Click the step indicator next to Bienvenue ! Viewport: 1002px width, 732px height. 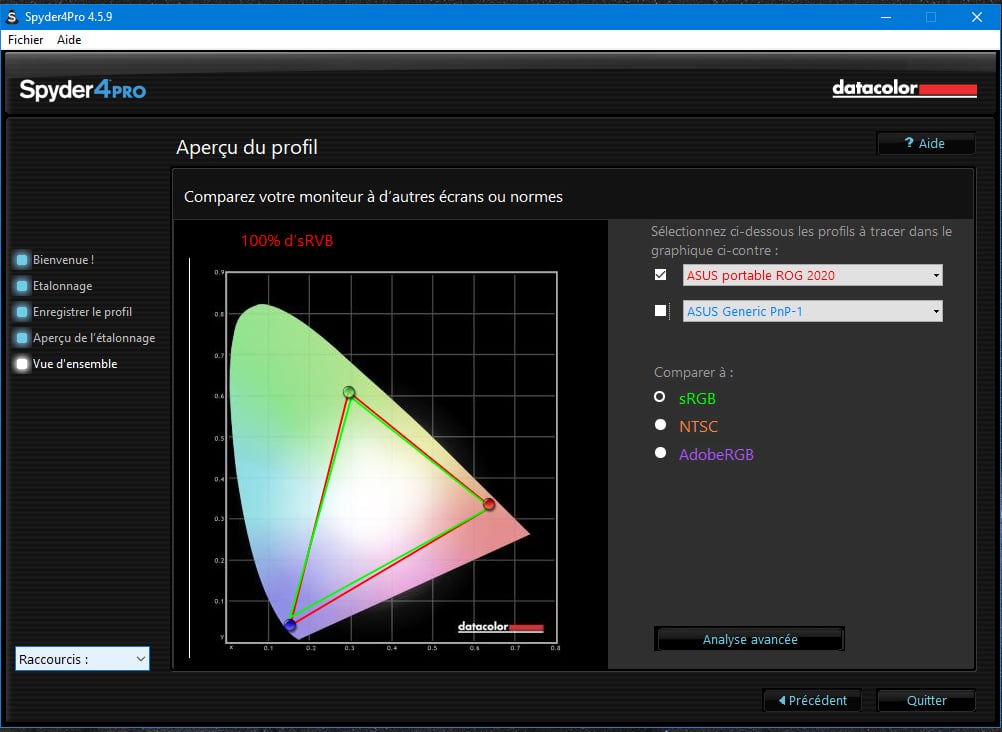coord(21,259)
